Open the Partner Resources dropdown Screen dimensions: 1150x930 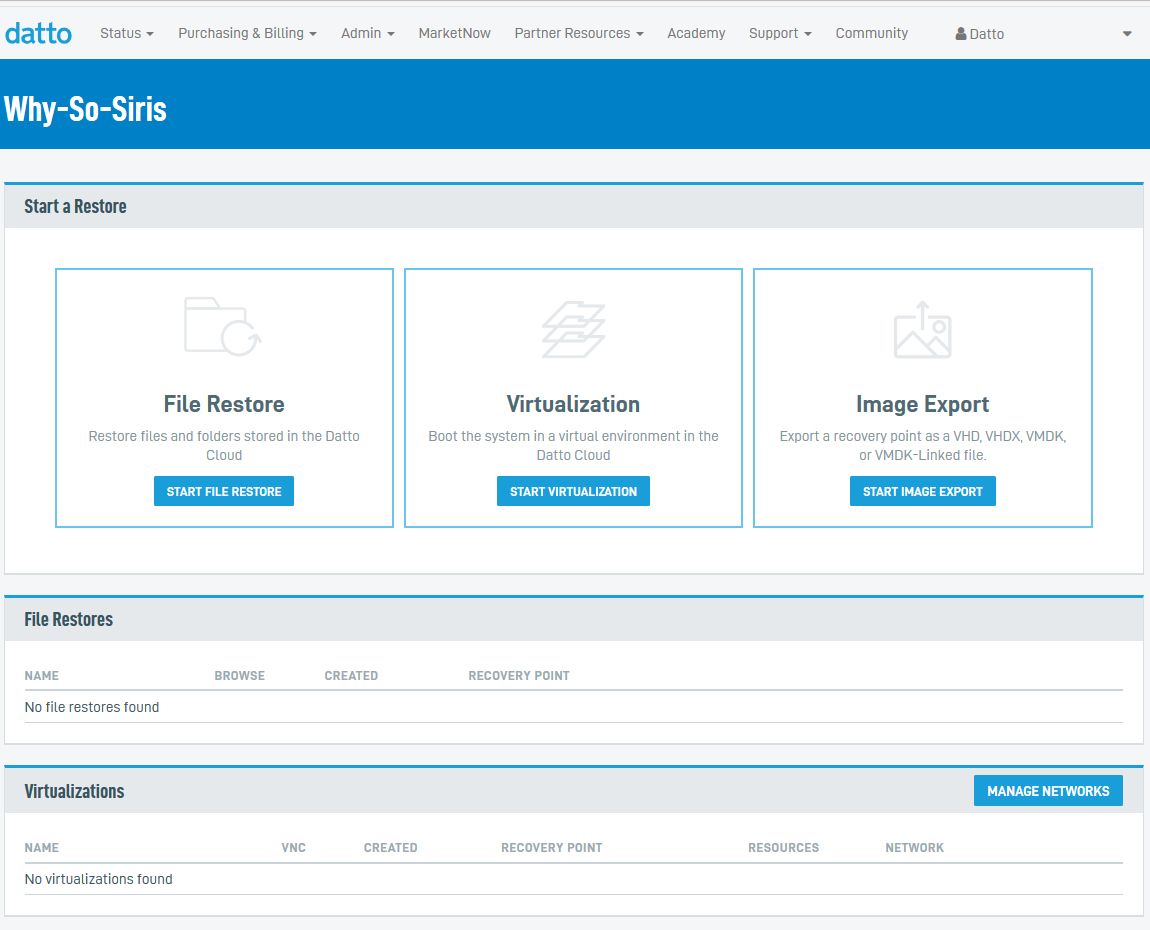click(x=578, y=33)
